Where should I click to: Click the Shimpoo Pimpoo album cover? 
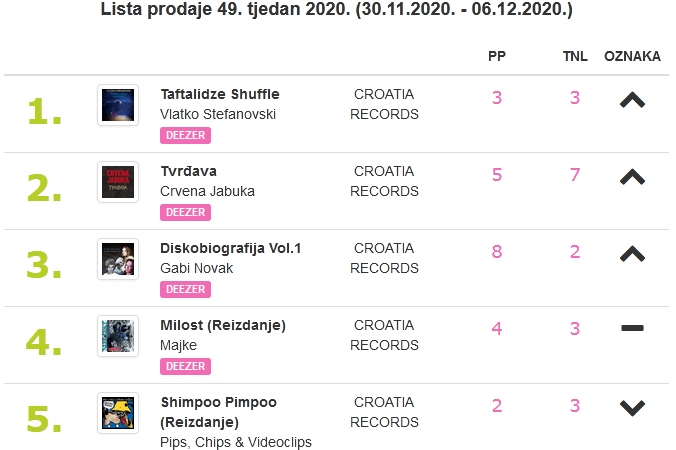[x=117, y=413]
